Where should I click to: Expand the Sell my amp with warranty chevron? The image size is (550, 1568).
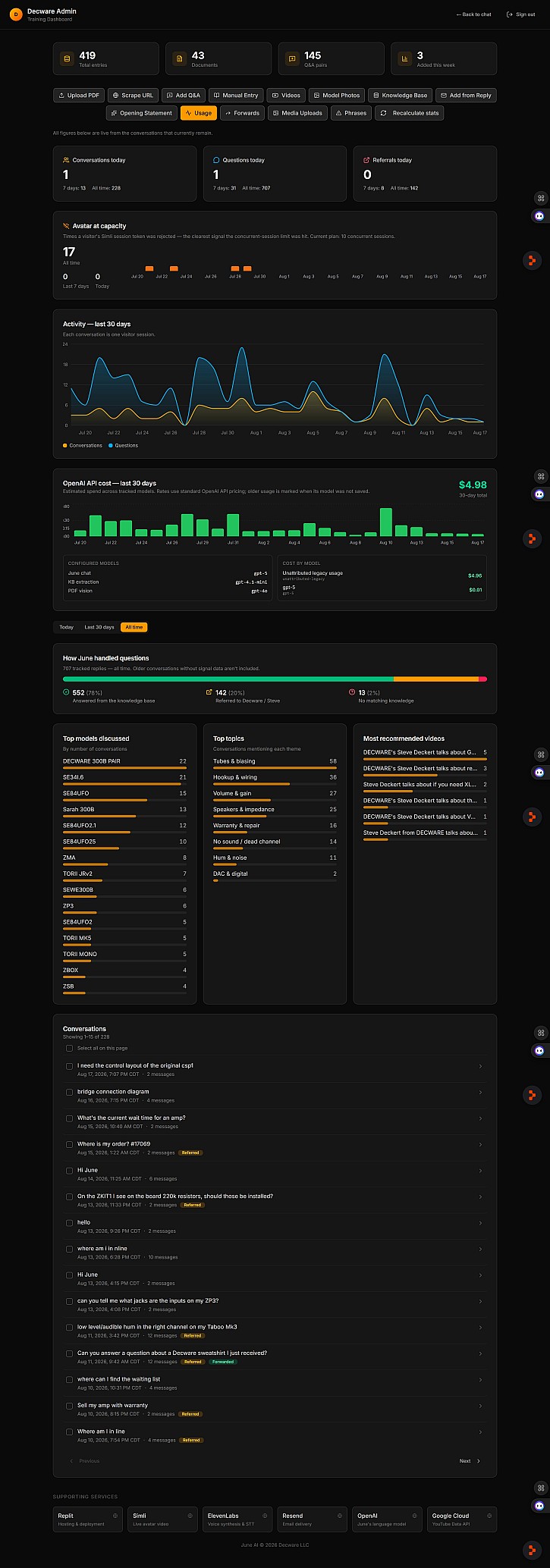[480, 1406]
